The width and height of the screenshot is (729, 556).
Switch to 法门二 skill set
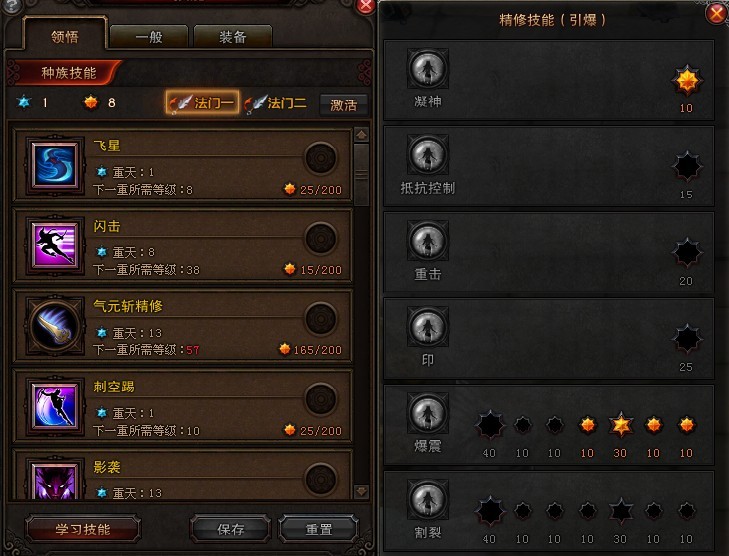[276, 103]
